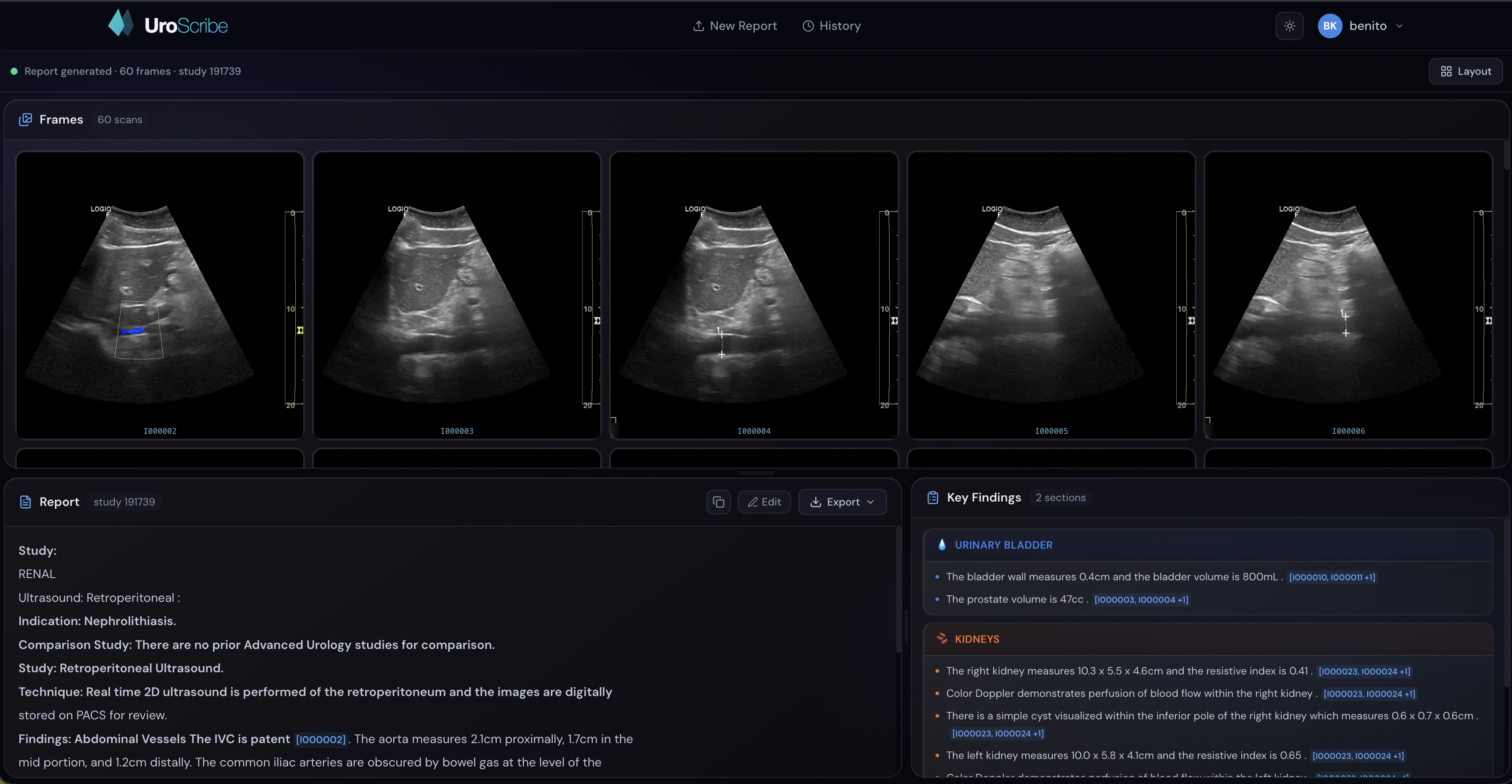Click the UroScribe logo icon

coord(121,23)
